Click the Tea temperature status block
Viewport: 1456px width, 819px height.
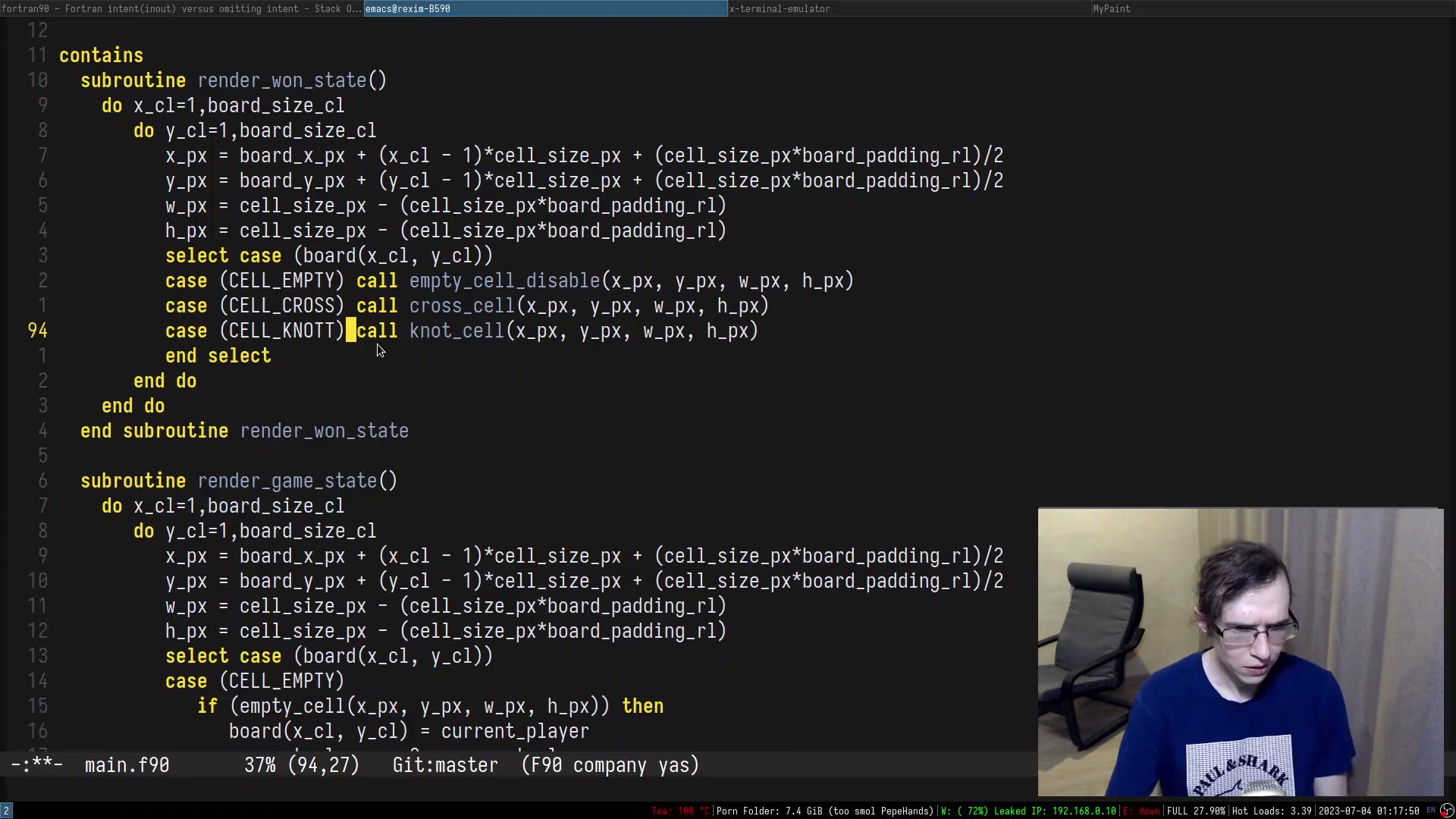click(x=679, y=811)
